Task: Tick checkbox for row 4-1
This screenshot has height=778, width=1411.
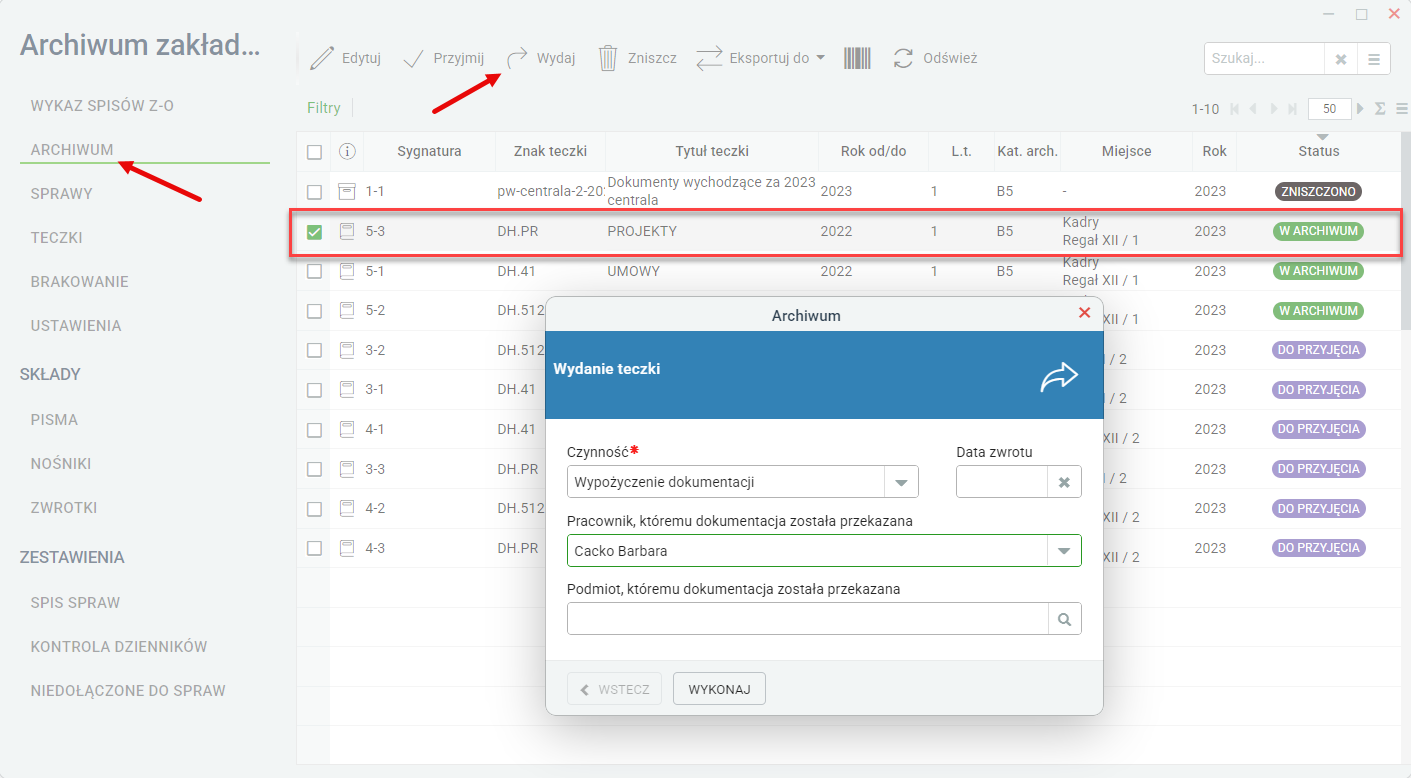Action: coord(314,429)
